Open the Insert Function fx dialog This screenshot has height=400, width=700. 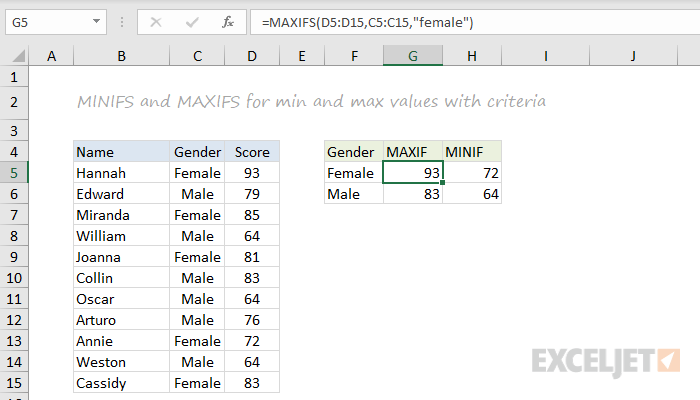coord(228,22)
